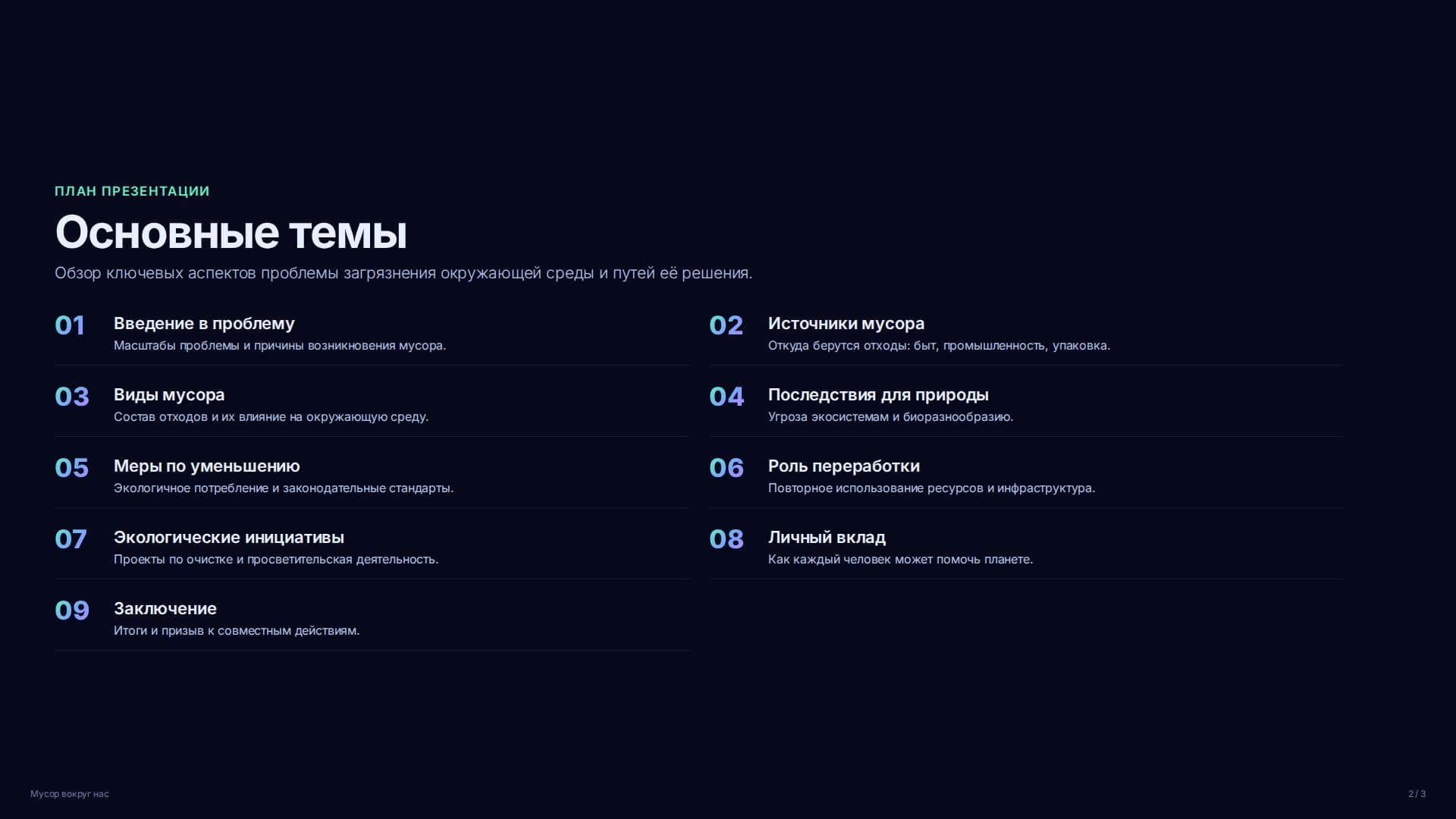The image size is (1456, 819).
Task: Click the number 04 marker
Action: pos(726,397)
